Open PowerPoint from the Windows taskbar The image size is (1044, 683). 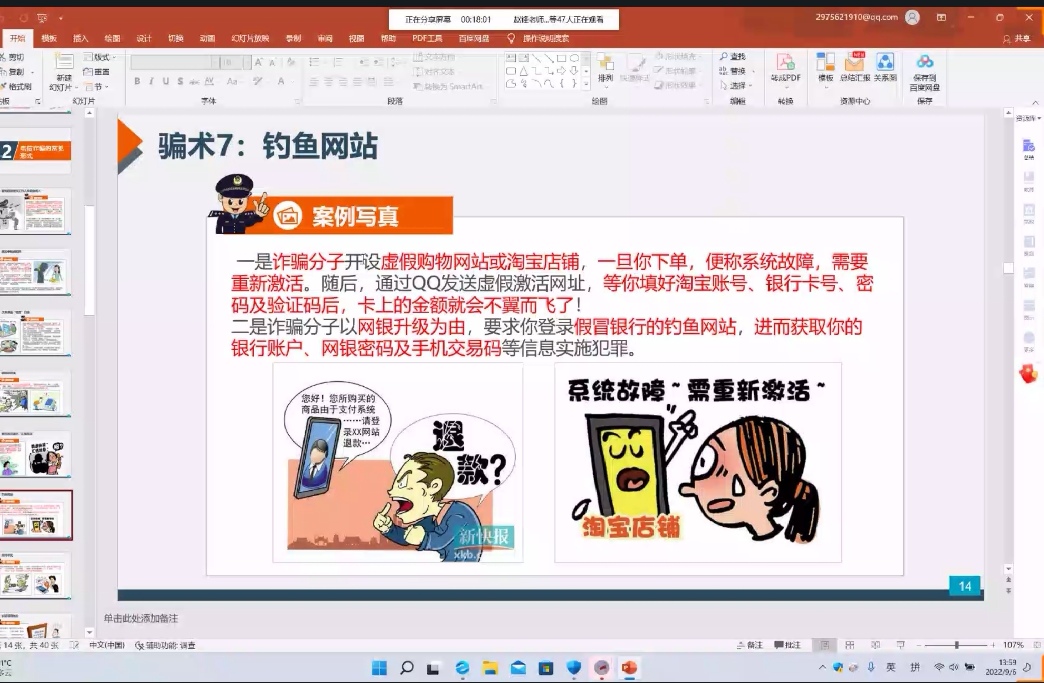click(629, 667)
